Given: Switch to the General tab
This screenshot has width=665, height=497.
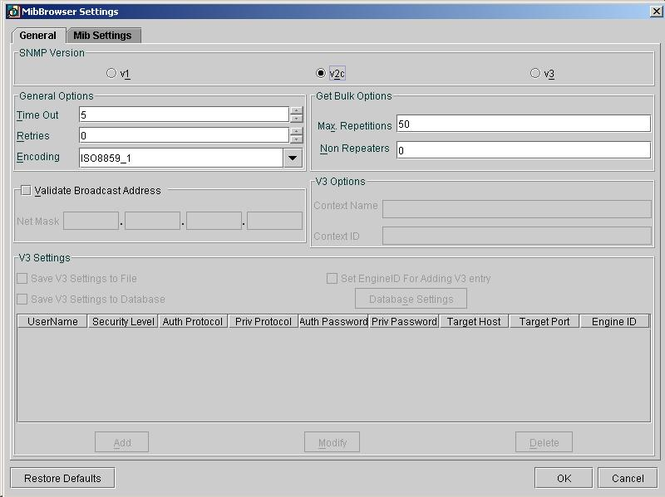Looking at the screenshot, I should (38, 35).
